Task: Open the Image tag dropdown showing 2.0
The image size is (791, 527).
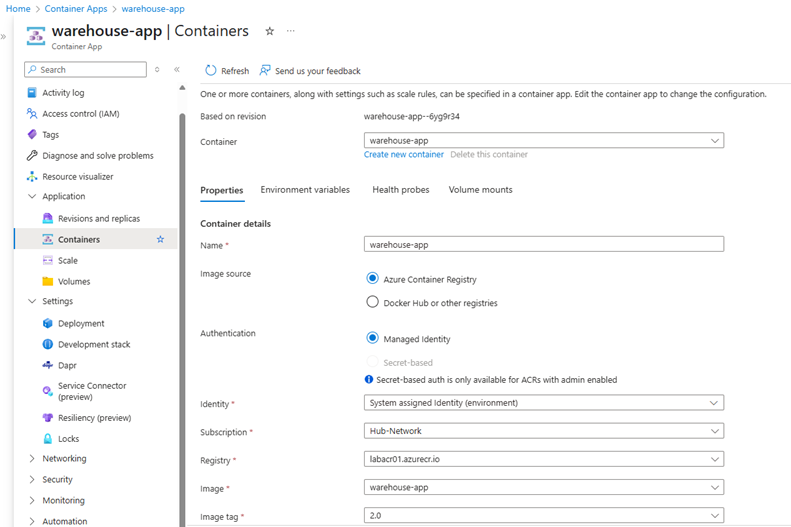Action: (544, 515)
